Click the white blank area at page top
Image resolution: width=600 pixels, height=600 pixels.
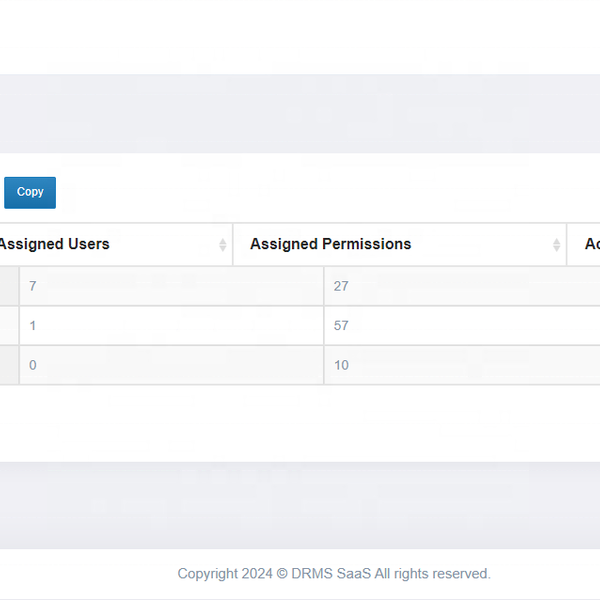pos(300,35)
